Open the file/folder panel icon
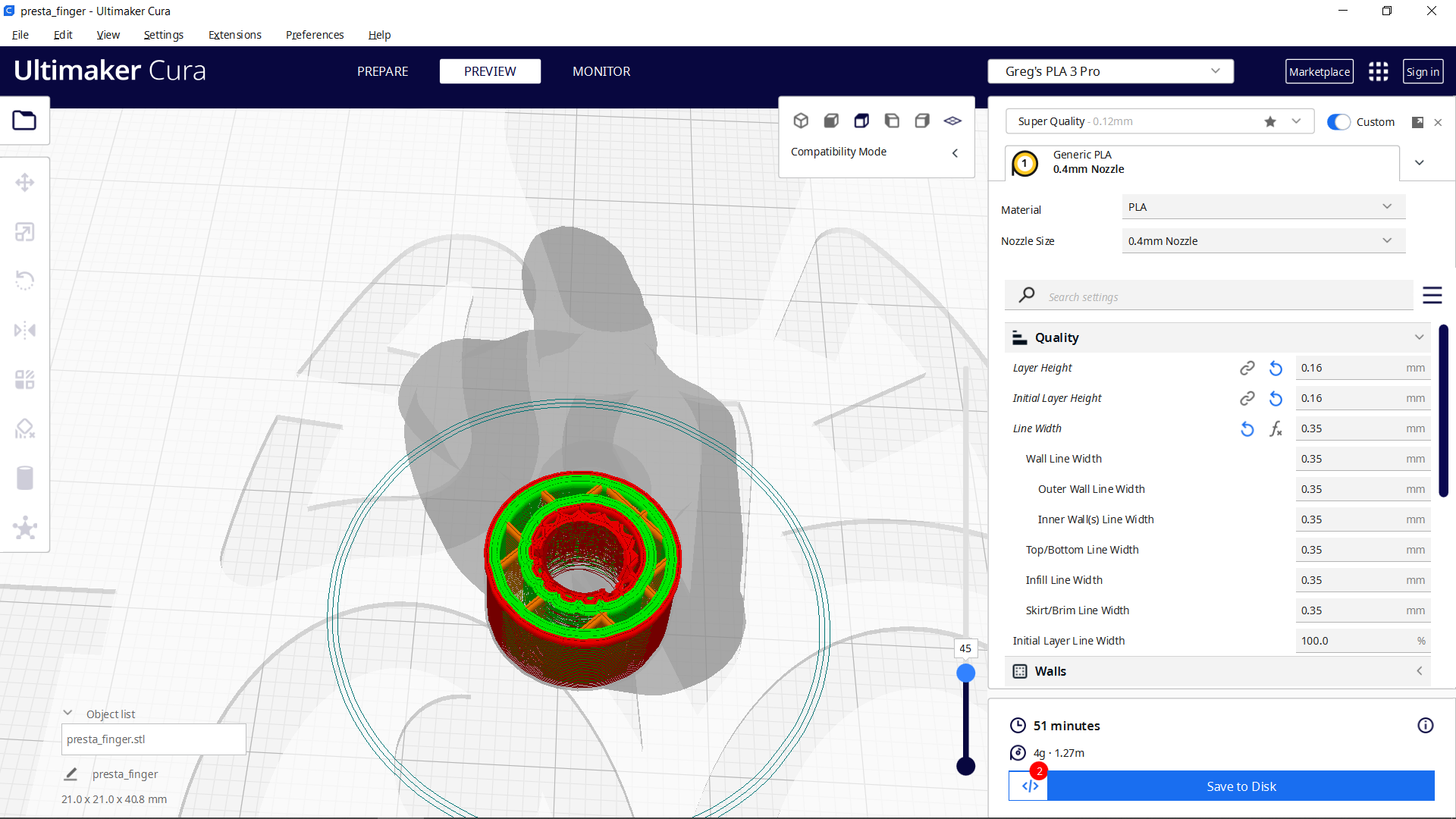This screenshot has height=819, width=1456. [25, 121]
